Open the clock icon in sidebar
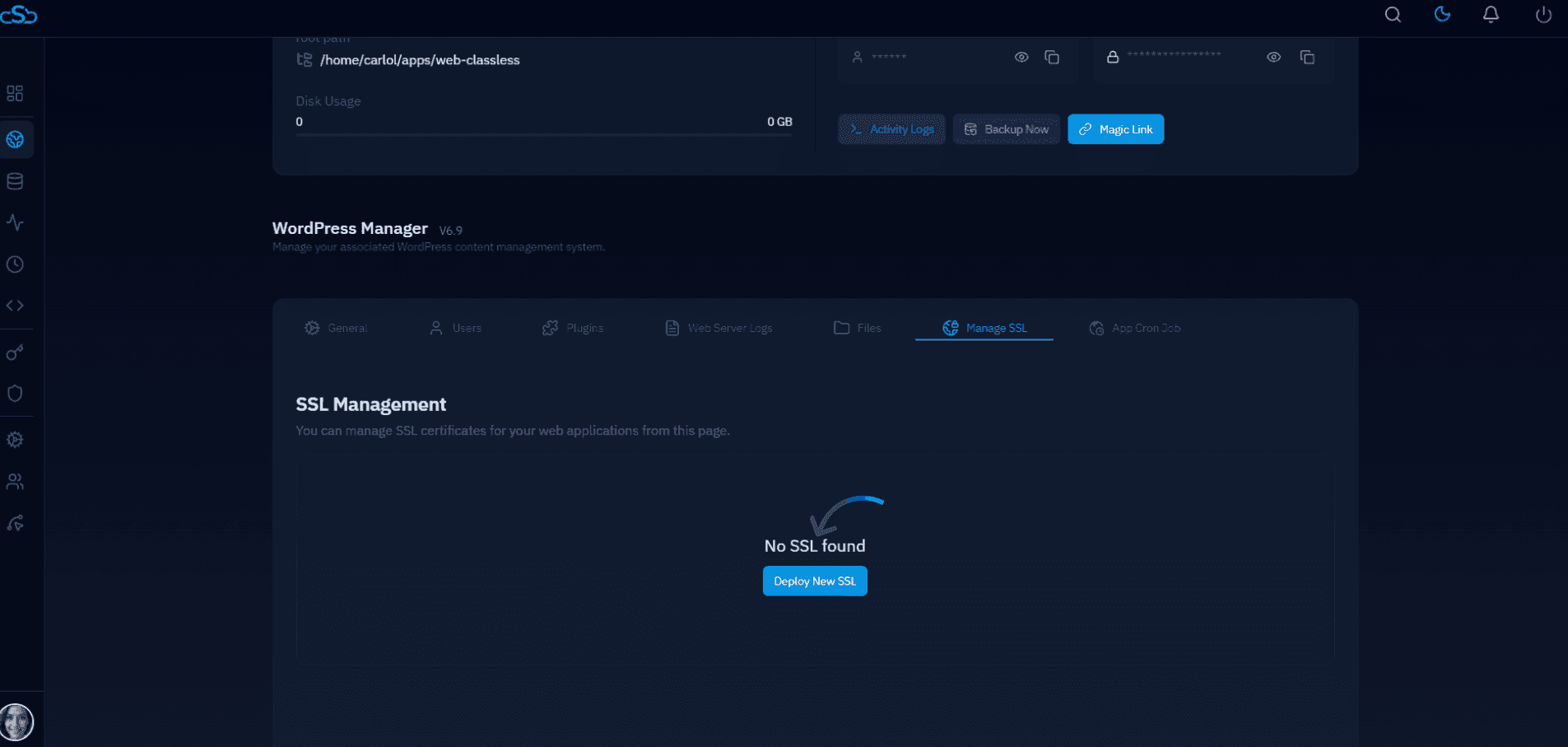The width and height of the screenshot is (1568, 747). 15,264
